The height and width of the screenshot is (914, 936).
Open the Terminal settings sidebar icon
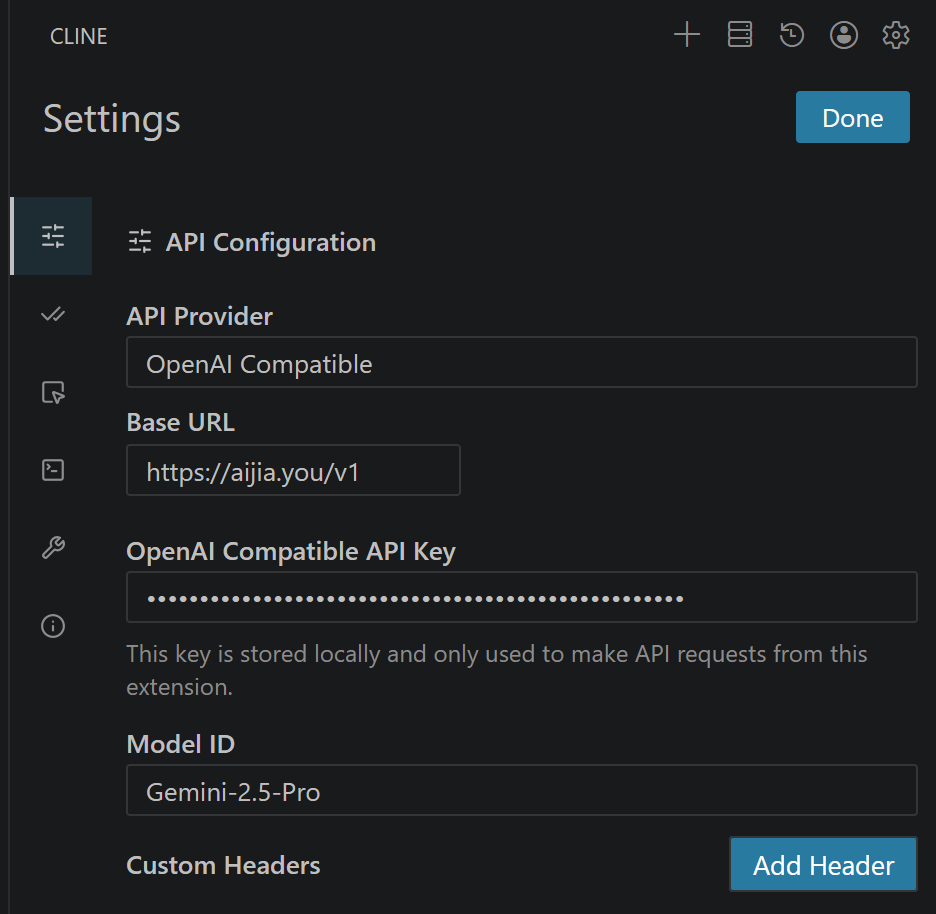(x=53, y=470)
